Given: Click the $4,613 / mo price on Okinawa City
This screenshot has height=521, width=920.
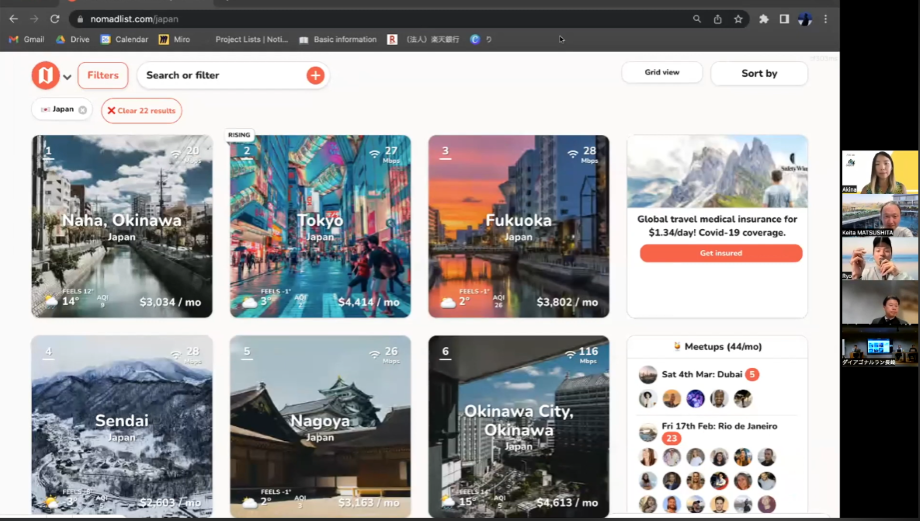Looking at the screenshot, I should 567,502.
